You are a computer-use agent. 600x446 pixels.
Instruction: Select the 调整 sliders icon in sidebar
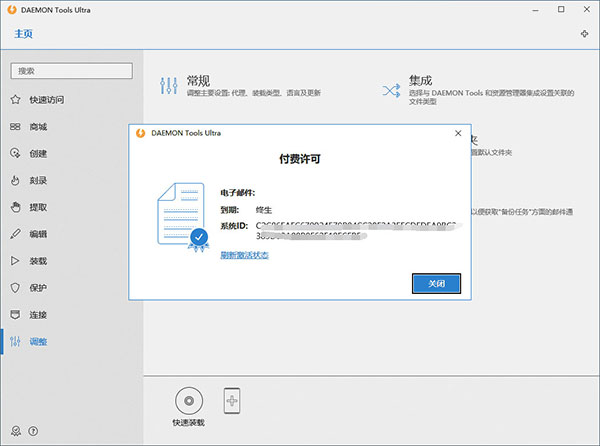[x=15, y=341]
